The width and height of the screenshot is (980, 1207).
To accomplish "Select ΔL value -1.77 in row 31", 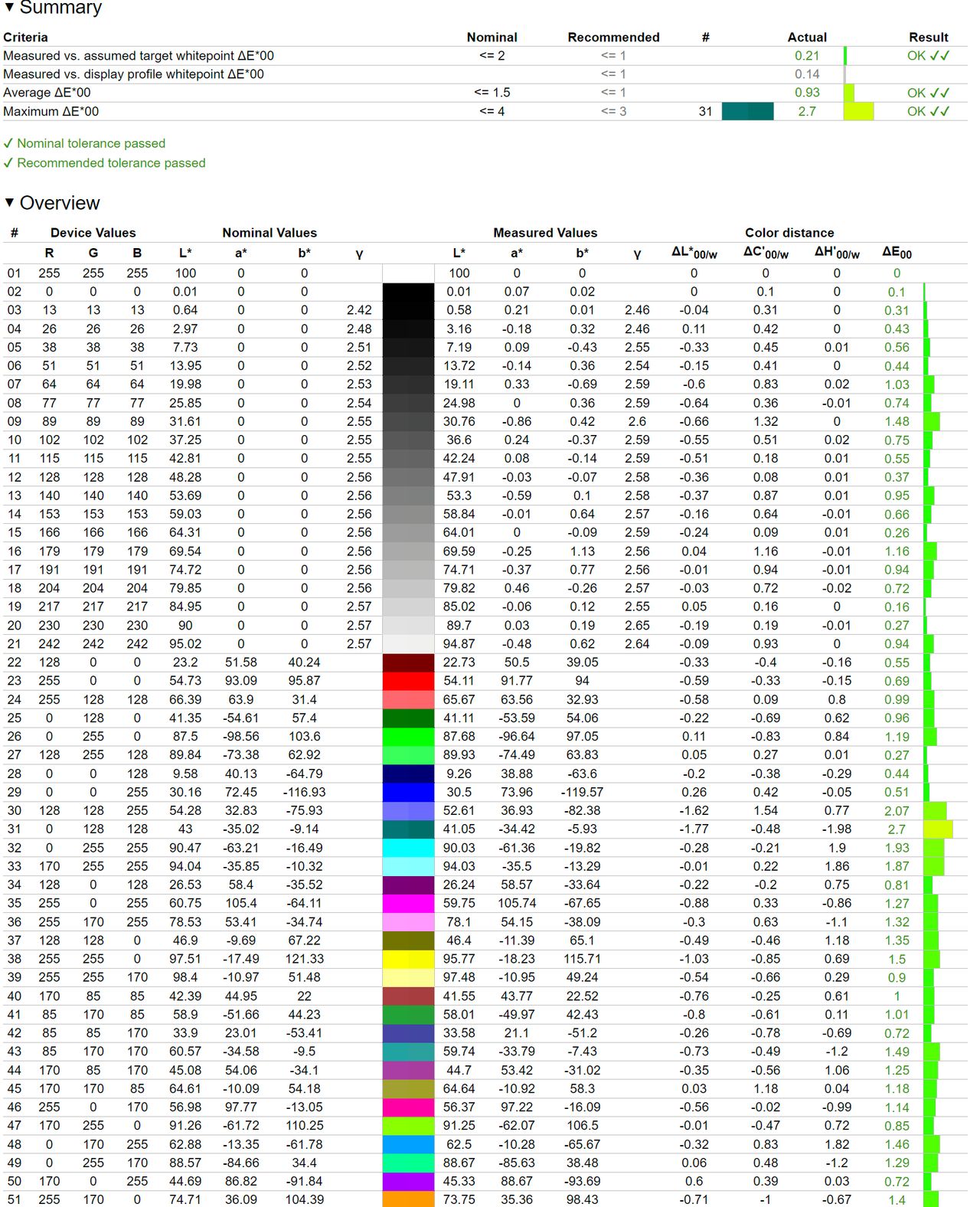I will (x=694, y=829).
